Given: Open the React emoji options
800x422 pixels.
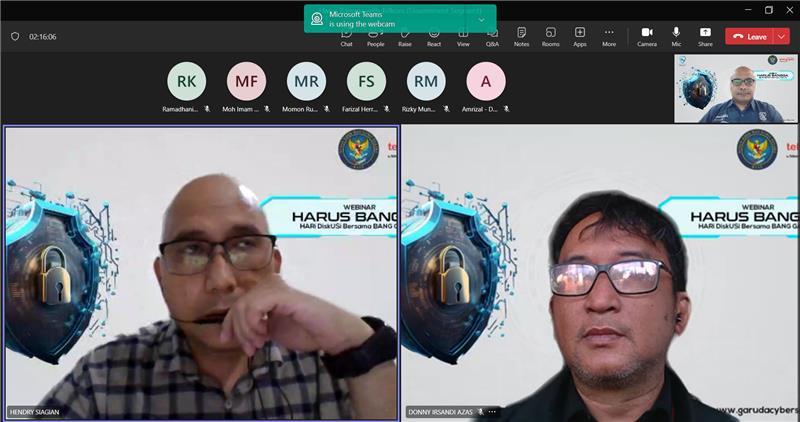Looking at the screenshot, I should point(434,37).
